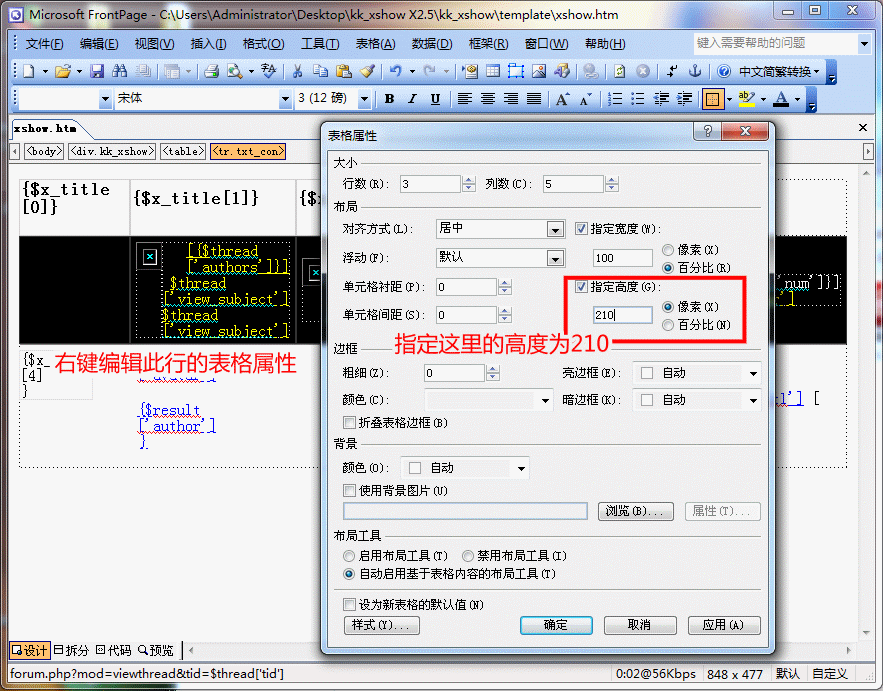
Task: Increase font size icon
Action: (563, 99)
